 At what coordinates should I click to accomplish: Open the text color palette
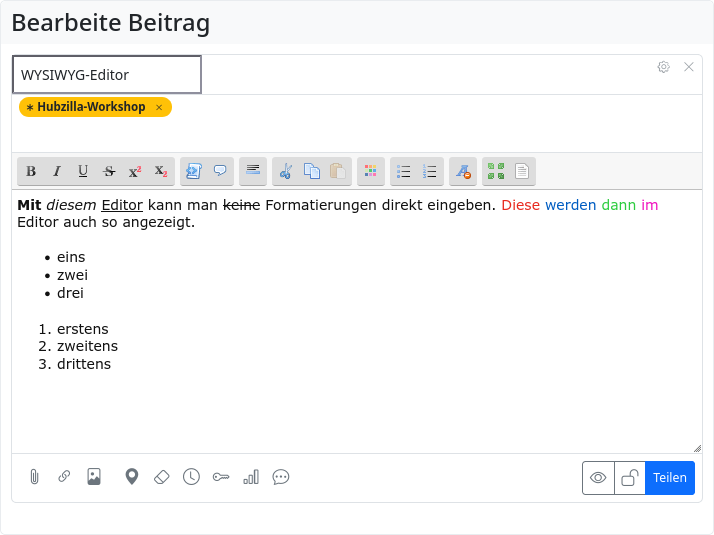(x=371, y=171)
